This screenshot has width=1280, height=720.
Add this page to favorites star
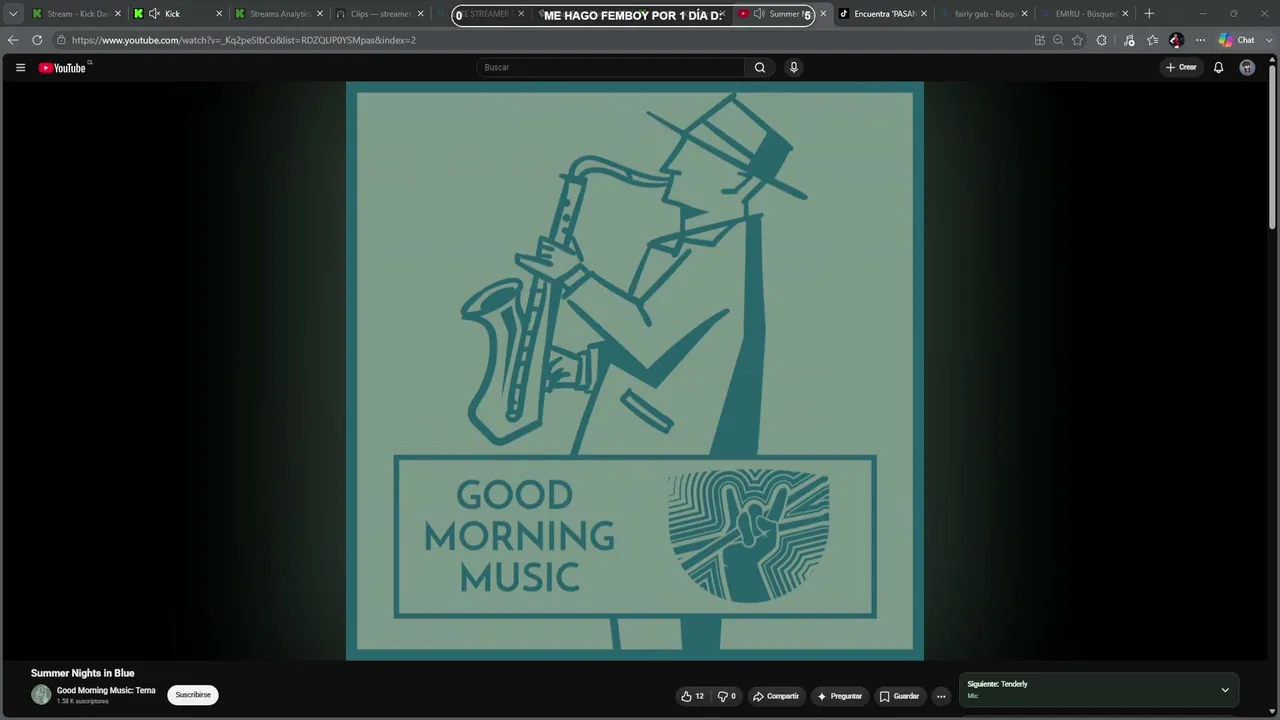(x=1077, y=40)
